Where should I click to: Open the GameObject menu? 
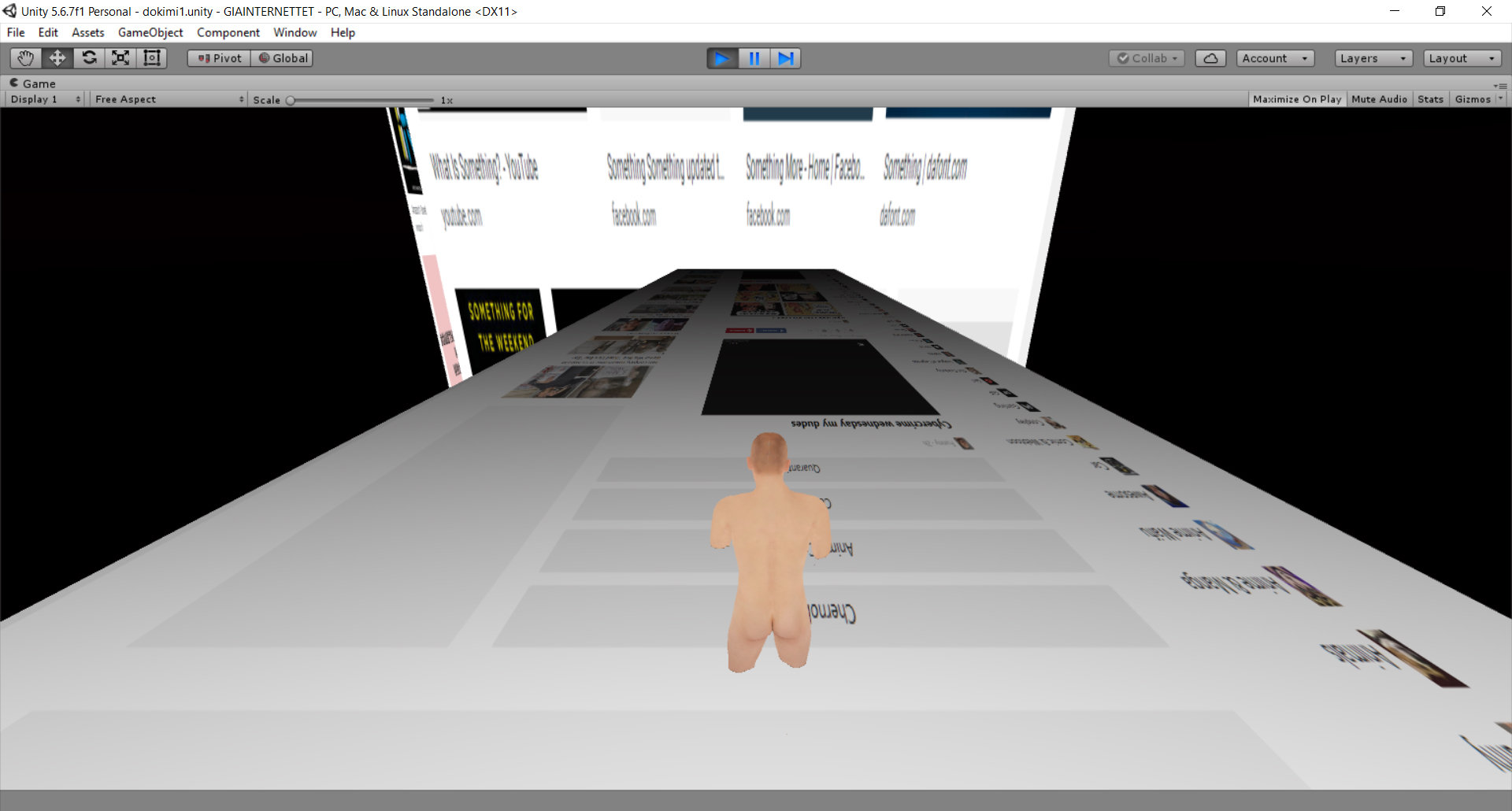[x=150, y=32]
